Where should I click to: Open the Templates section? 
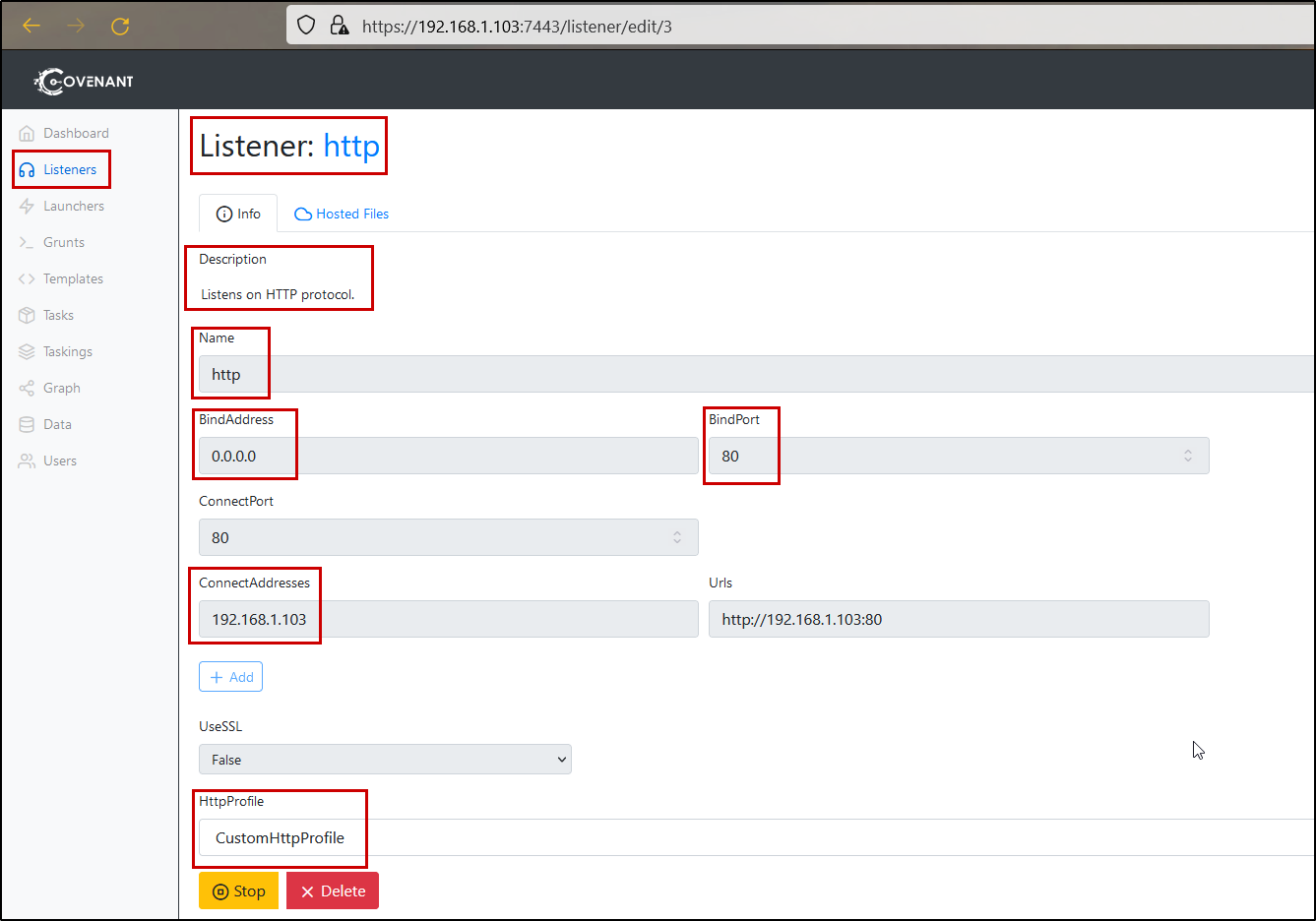click(x=73, y=278)
